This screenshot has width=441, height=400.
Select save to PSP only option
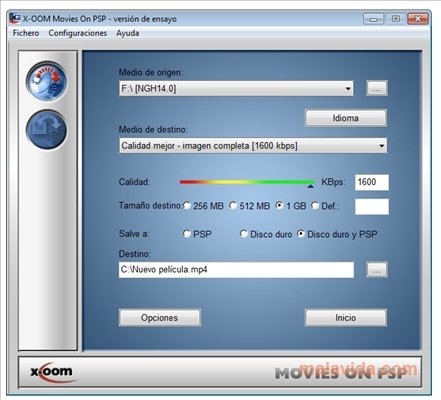[x=187, y=234]
